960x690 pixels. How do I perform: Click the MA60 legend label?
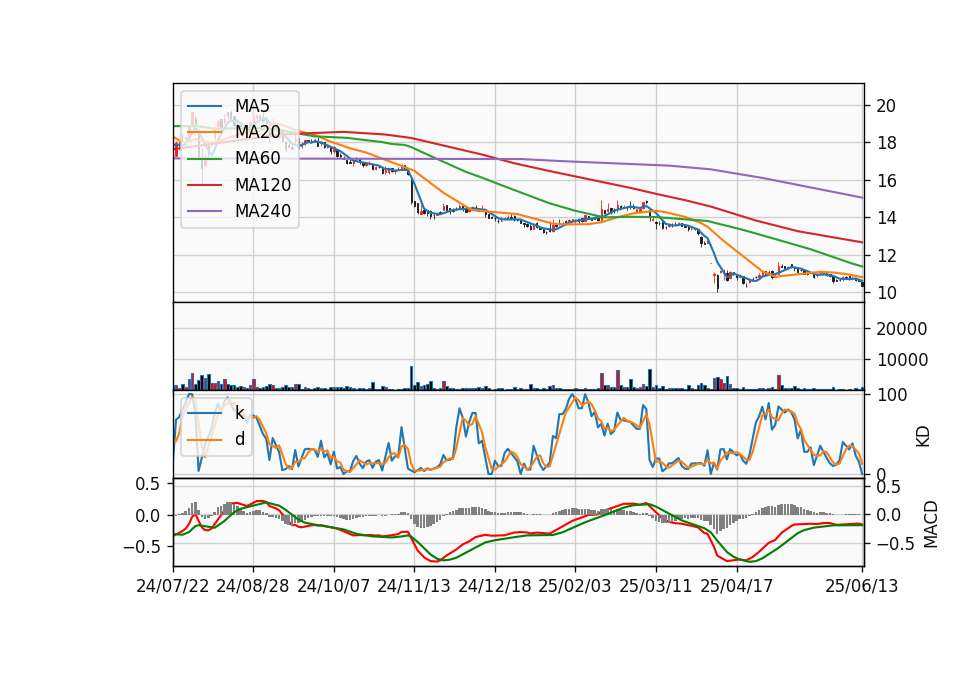pos(258,159)
